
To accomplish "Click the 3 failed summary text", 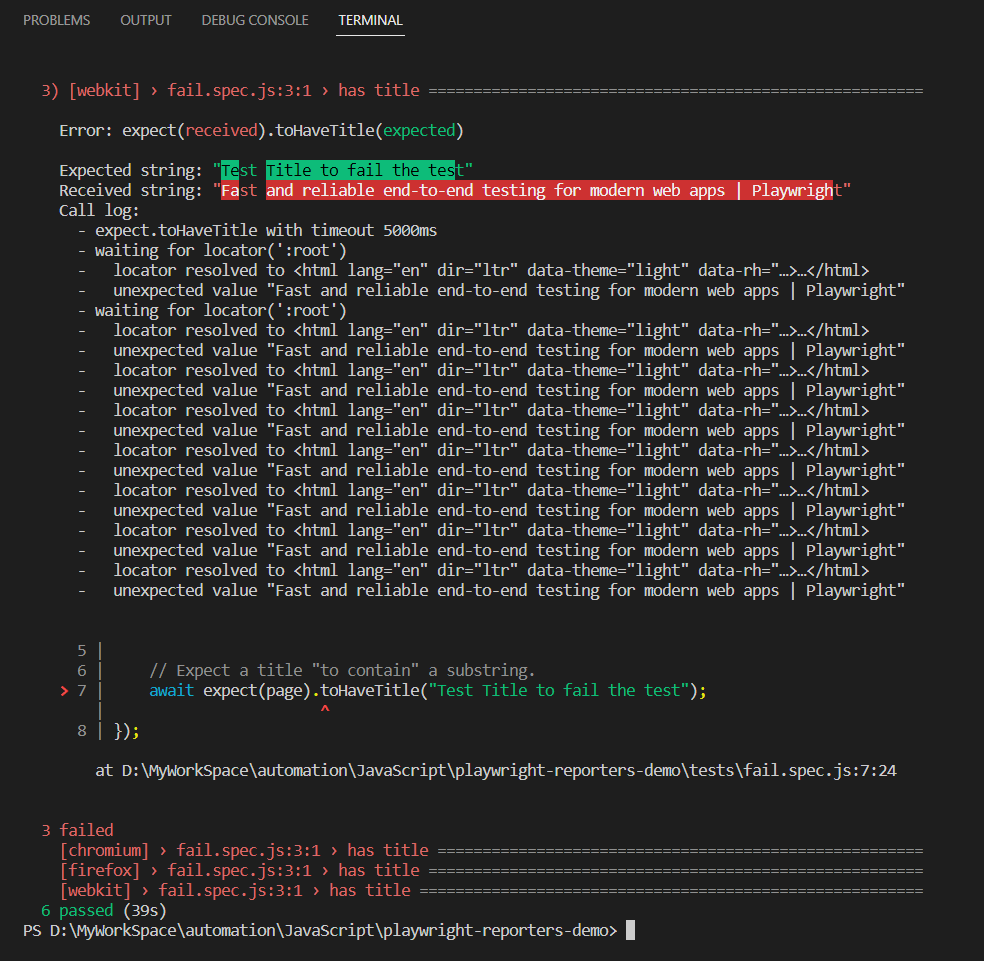I will tap(70, 829).
